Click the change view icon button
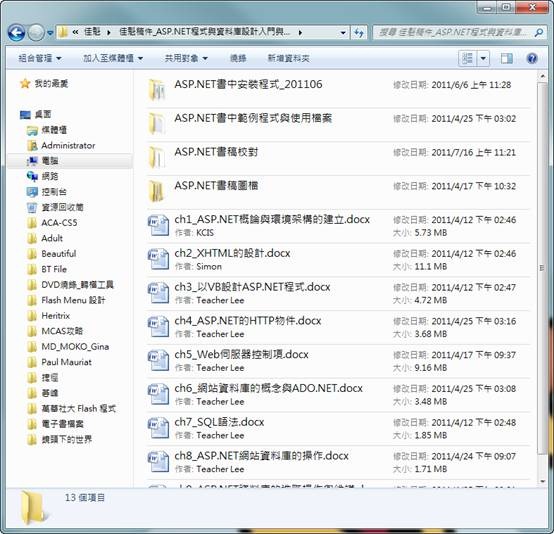 click(x=467, y=58)
